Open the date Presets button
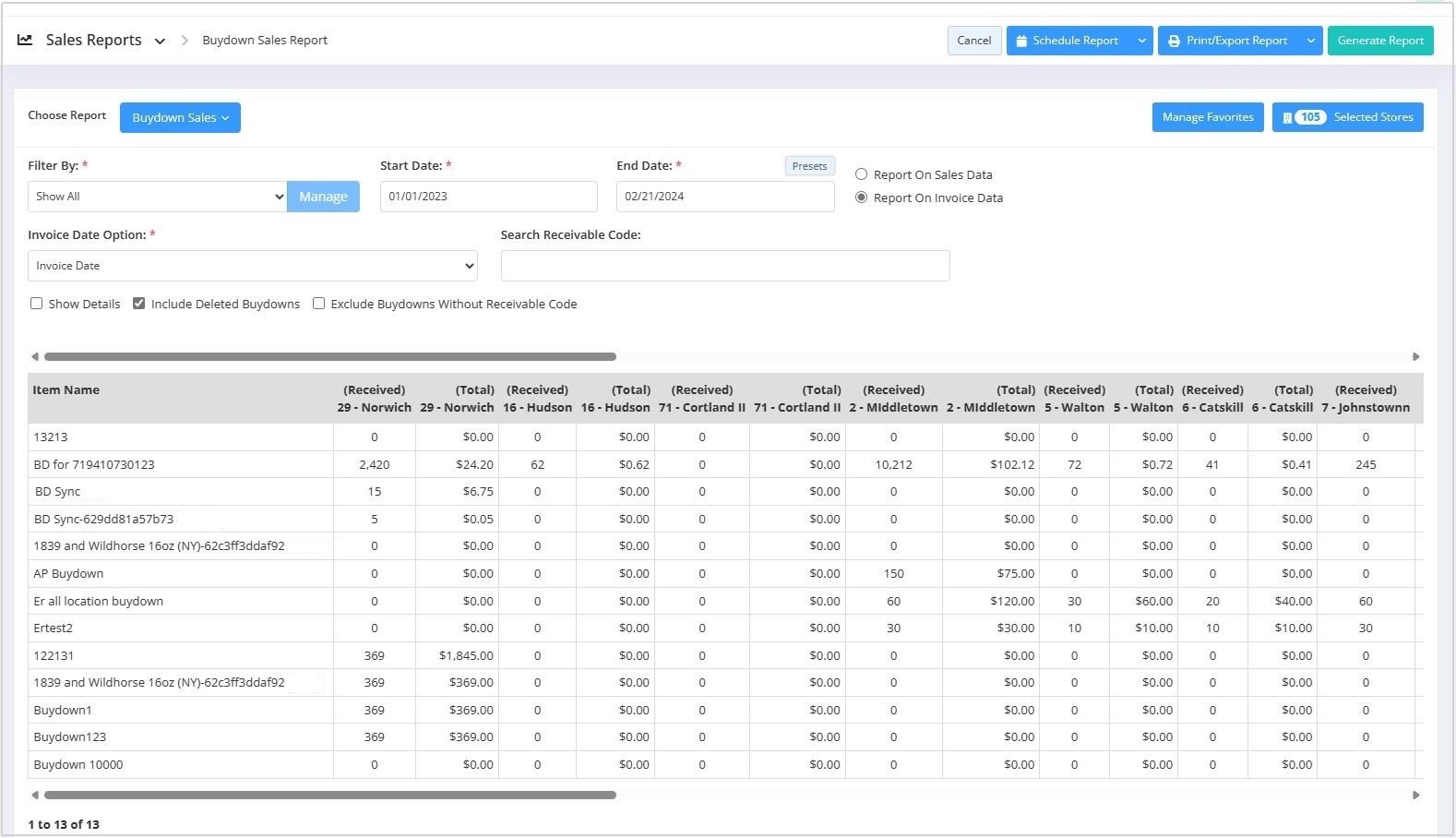 click(x=809, y=166)
